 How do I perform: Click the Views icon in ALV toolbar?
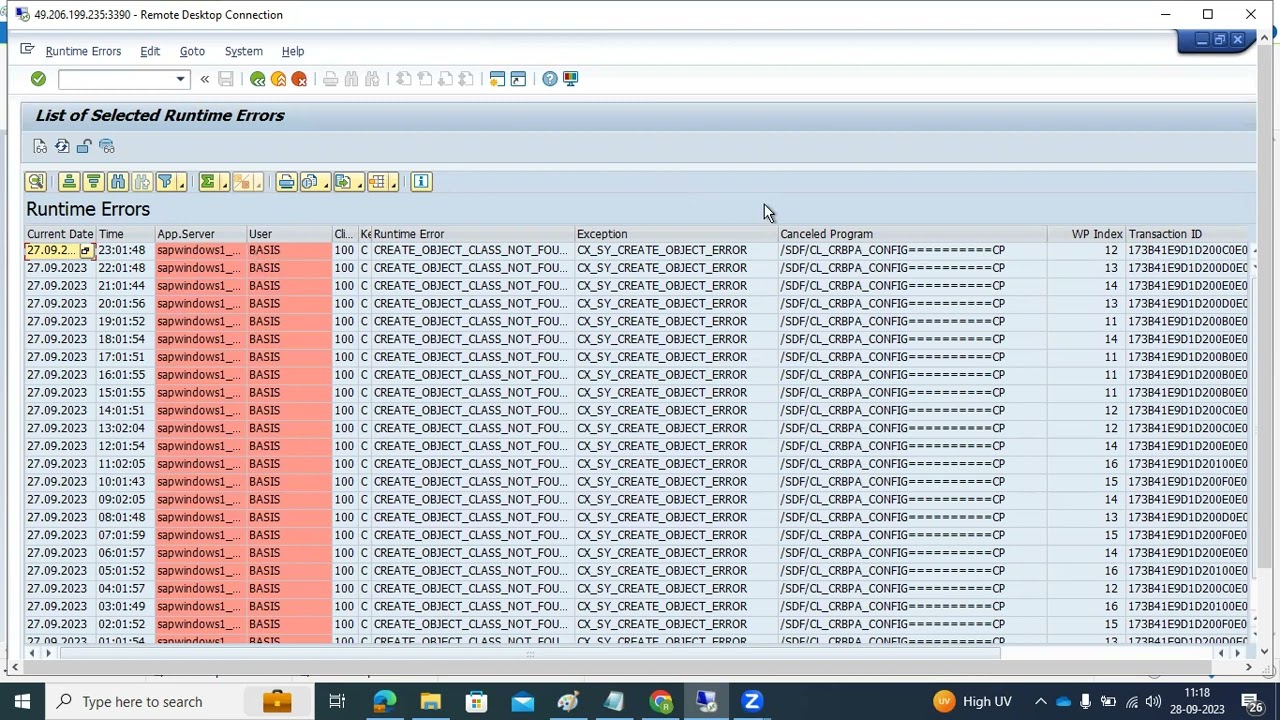point(309,182)
